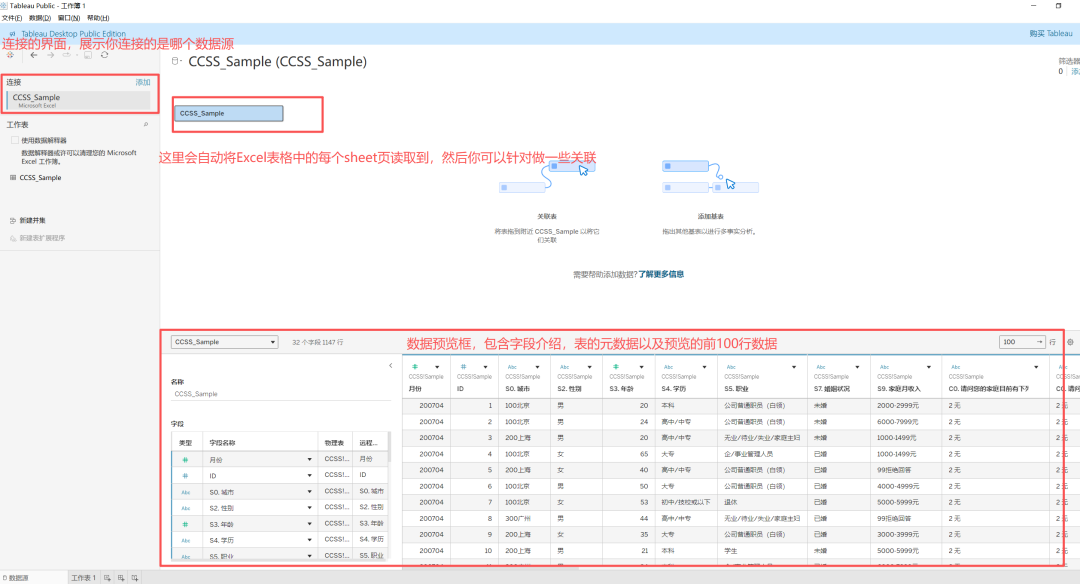Click the # type icon of ID column header
This screenshot has height=584, width=1080.
(464, 367)
